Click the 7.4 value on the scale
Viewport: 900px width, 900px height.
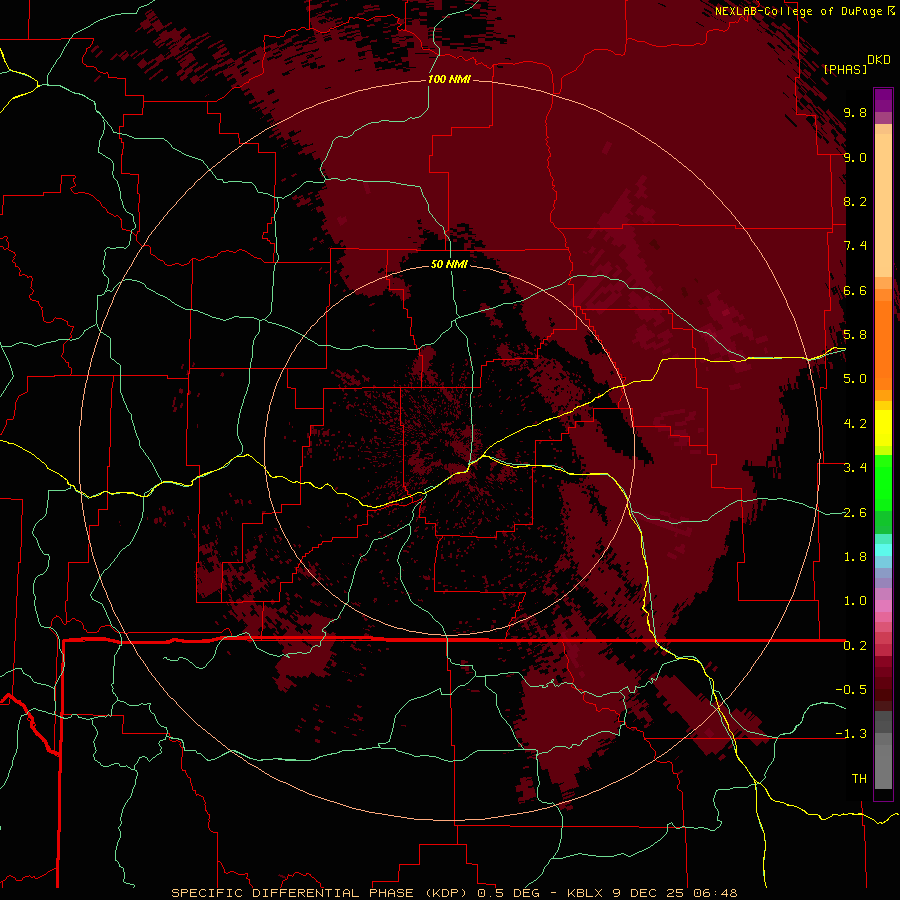click(x=855, y=246)
